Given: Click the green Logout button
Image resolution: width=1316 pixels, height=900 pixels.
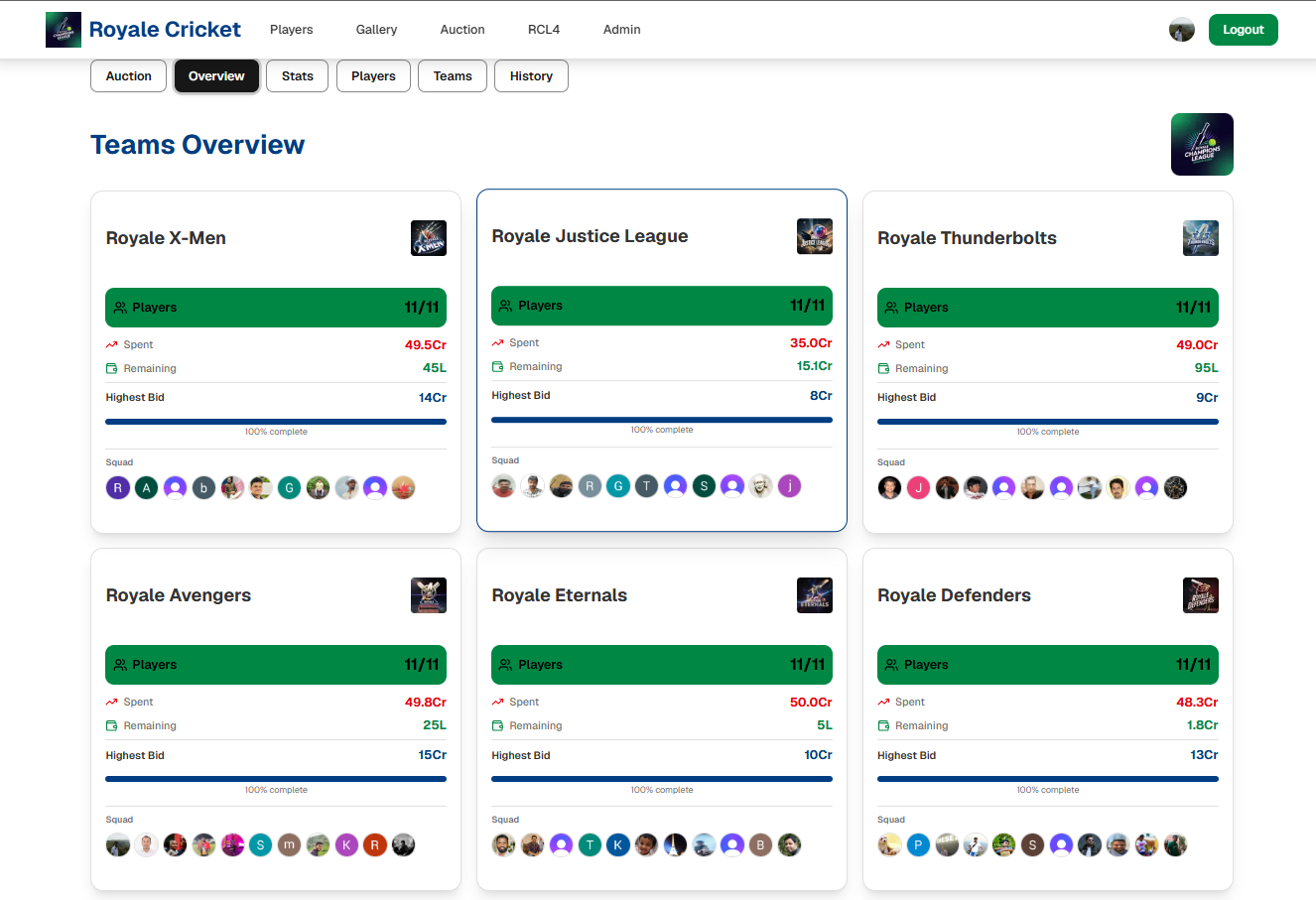Looking at the screenshot, I should coord(1243,30).
